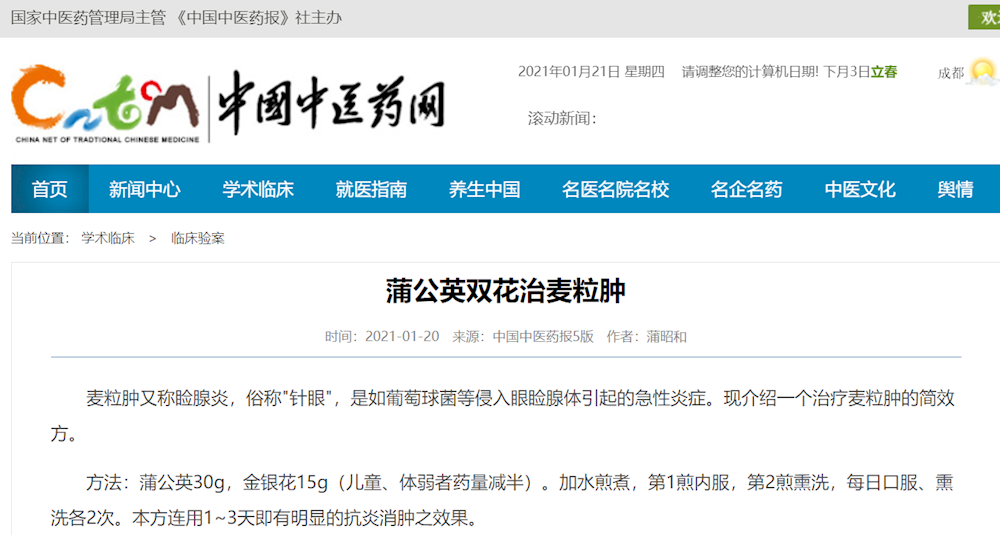Click the calligraphy 中国中医药网 site title
Image resolution: width=1000 pixels, height=535 pixels.
[x=331, y=103]
